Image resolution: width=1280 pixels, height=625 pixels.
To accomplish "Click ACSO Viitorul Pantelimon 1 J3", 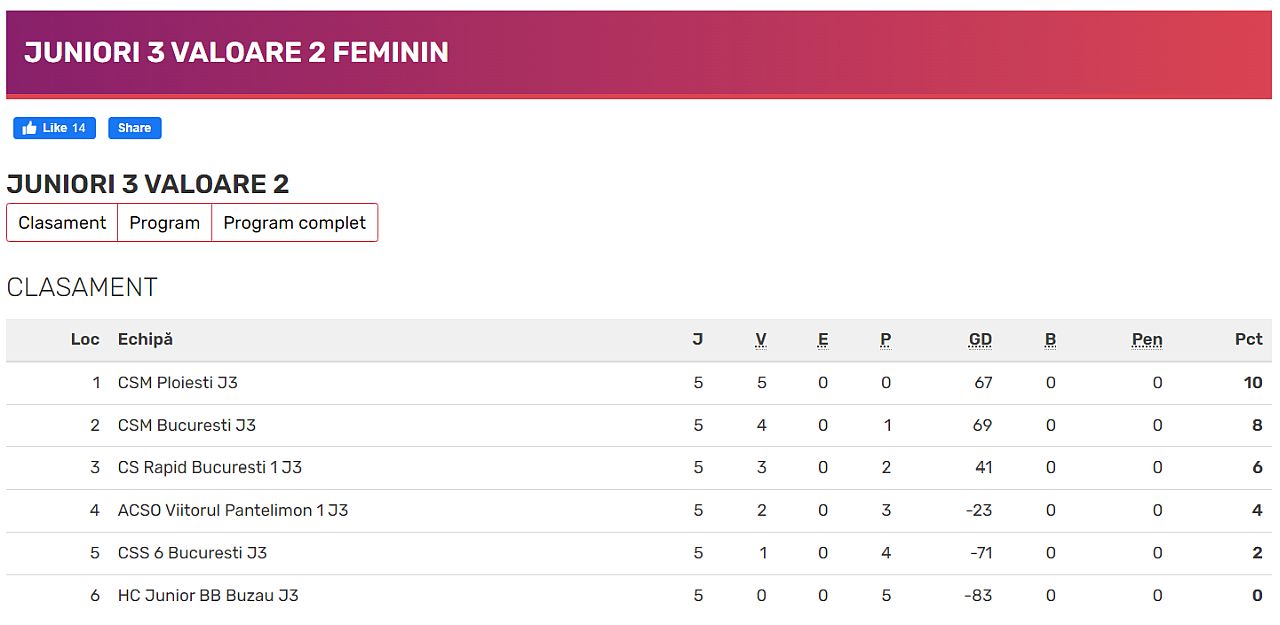I will coord(233,511).
